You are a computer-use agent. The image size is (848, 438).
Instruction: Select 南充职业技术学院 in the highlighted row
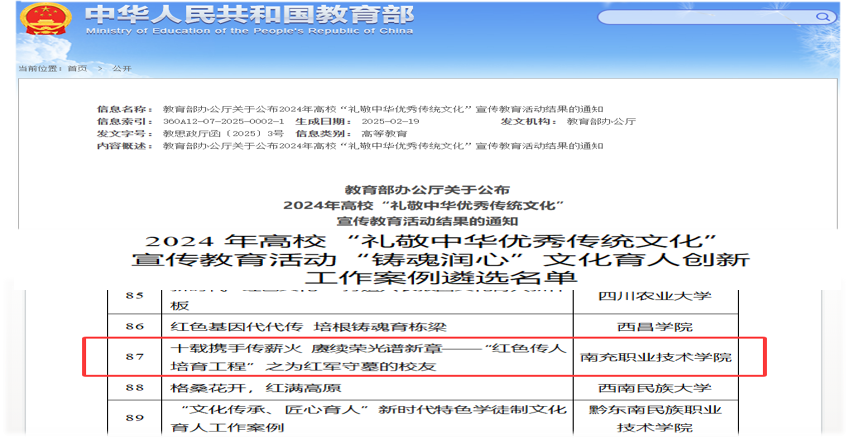click(670, 357)
